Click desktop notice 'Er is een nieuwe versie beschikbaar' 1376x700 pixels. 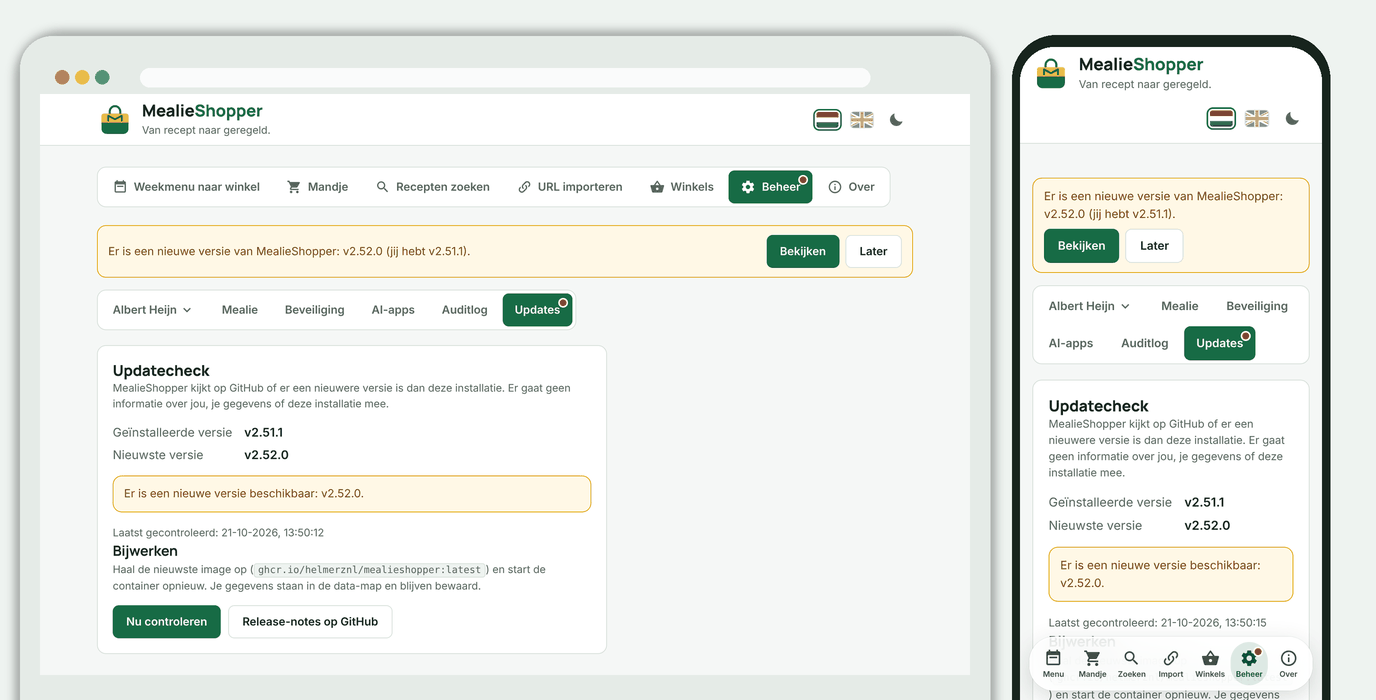(352, 494)
